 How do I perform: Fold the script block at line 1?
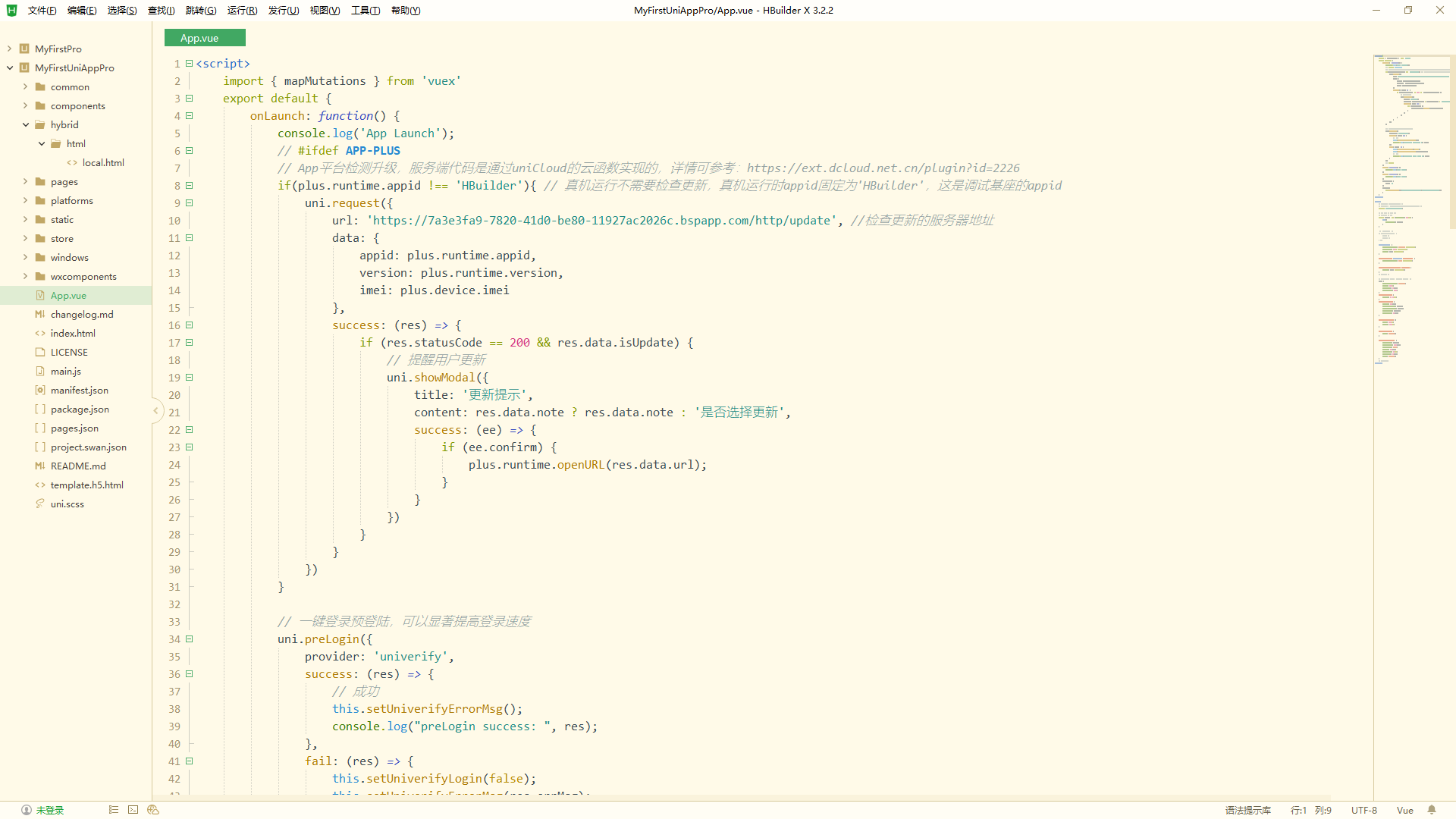pyautogui.click(x=190, y=63)
